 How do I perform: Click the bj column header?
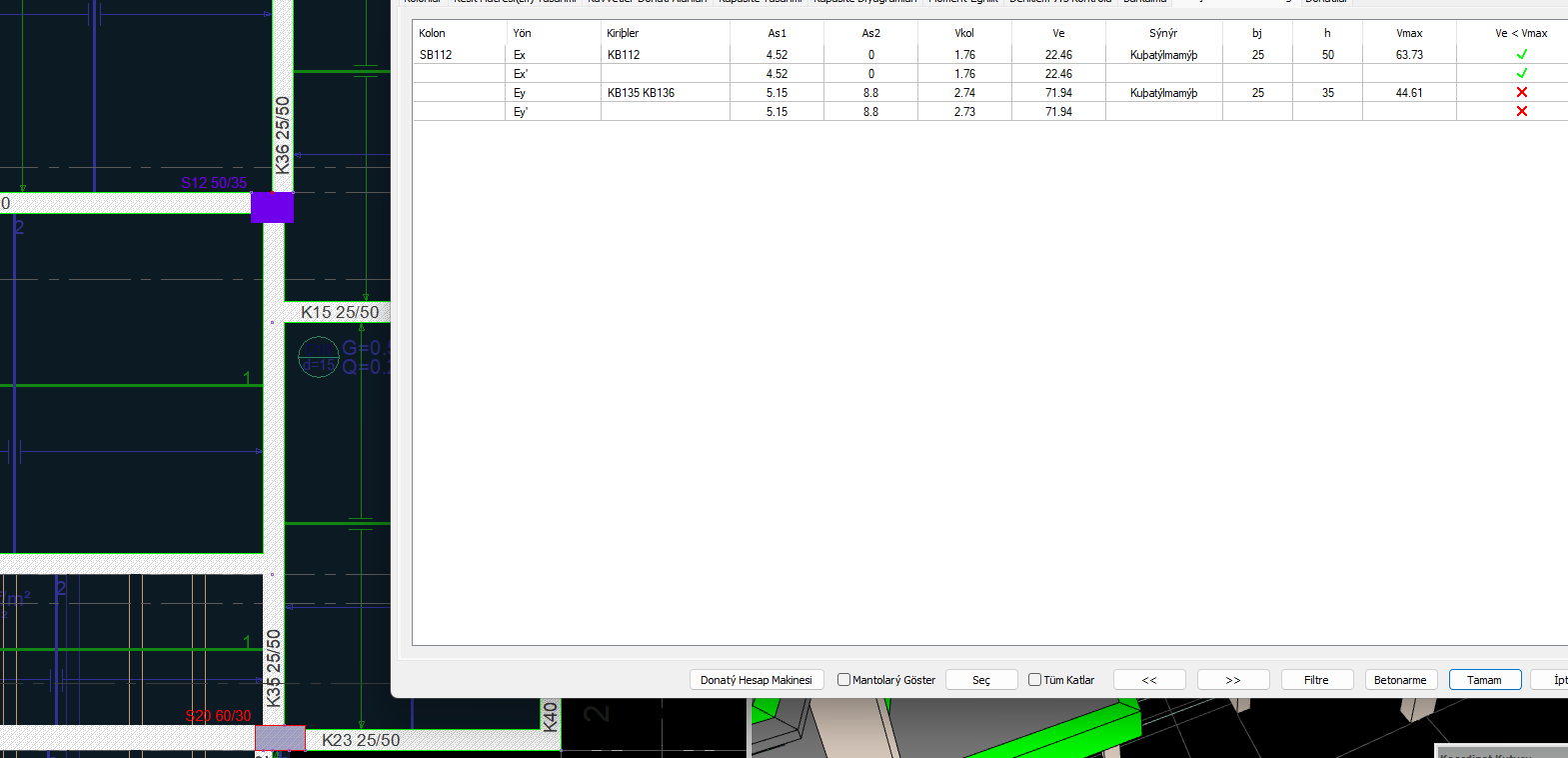tap(1257, 33)
